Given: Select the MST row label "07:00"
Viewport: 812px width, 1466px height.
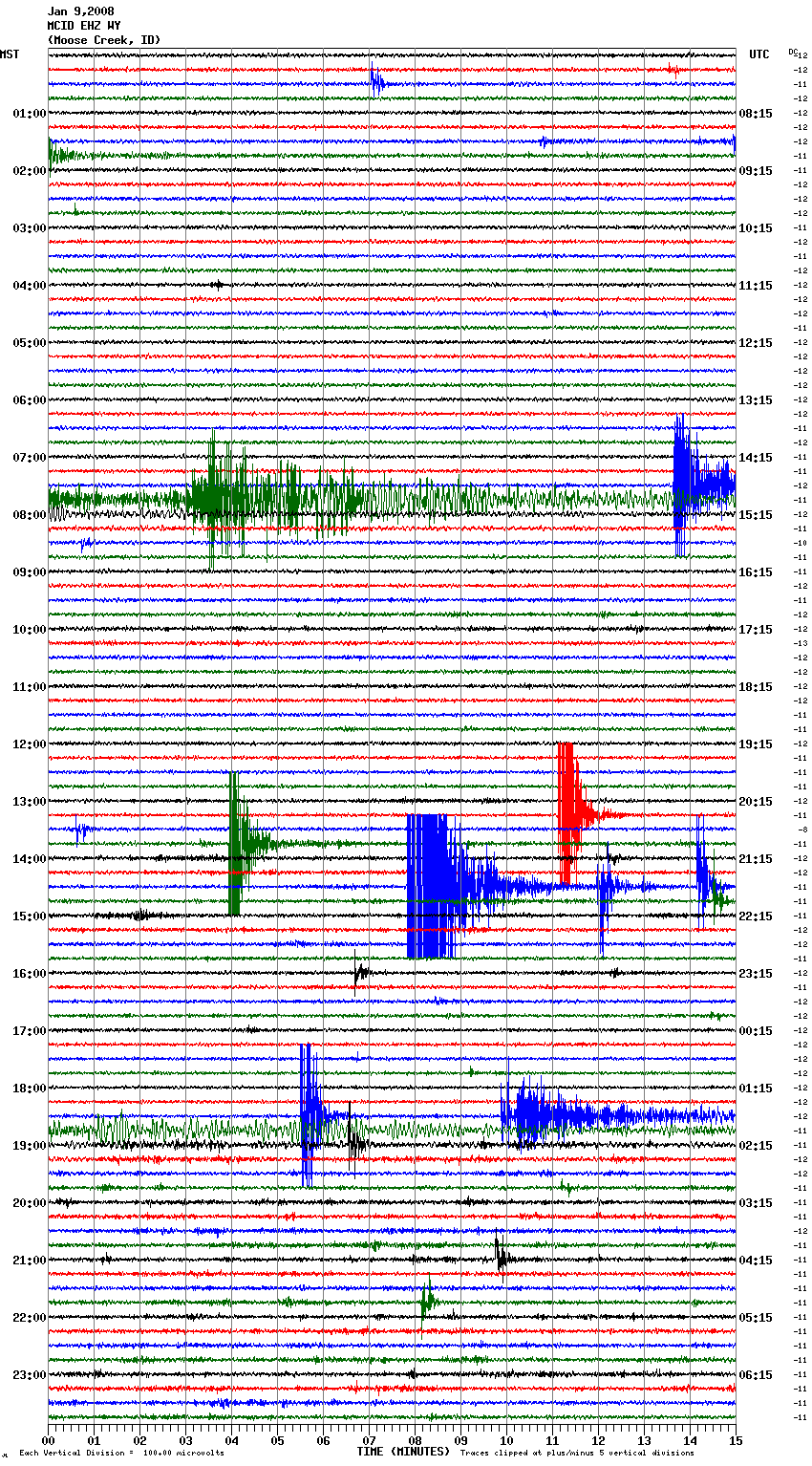Looking at the screenshot, I should (30, 457).
